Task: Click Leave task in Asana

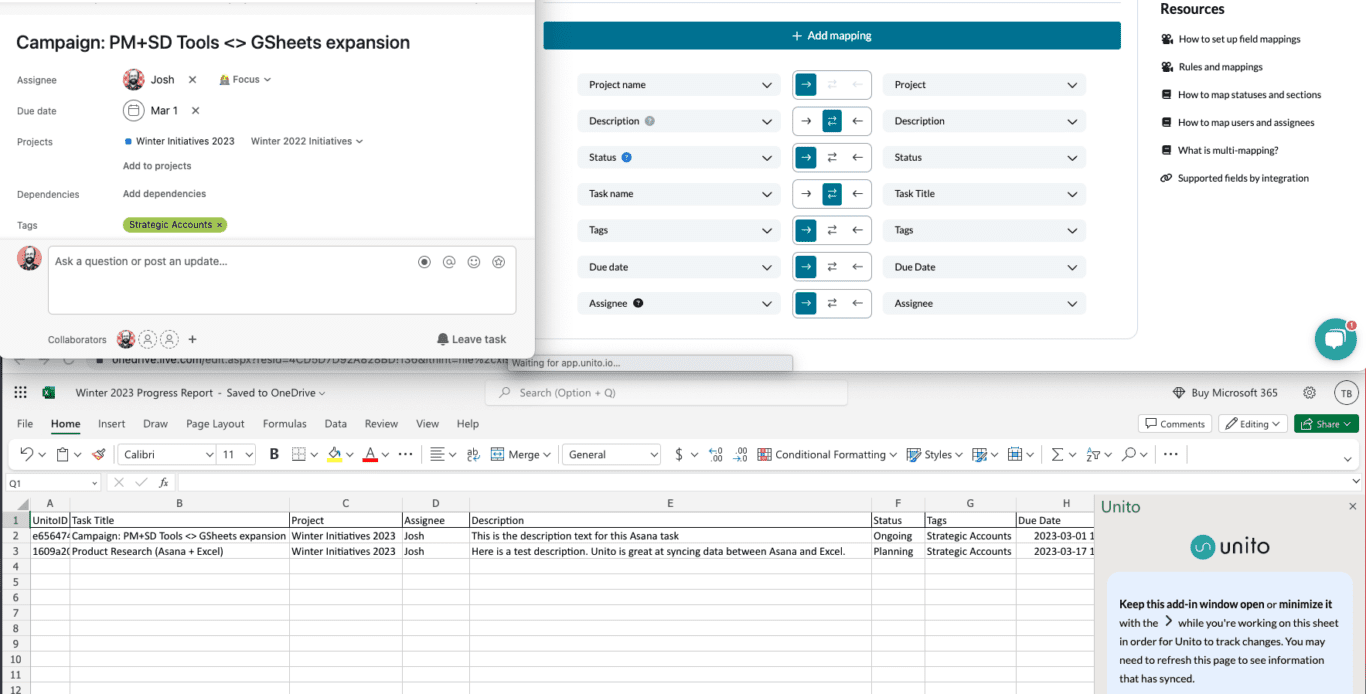Action: (471, 339)
